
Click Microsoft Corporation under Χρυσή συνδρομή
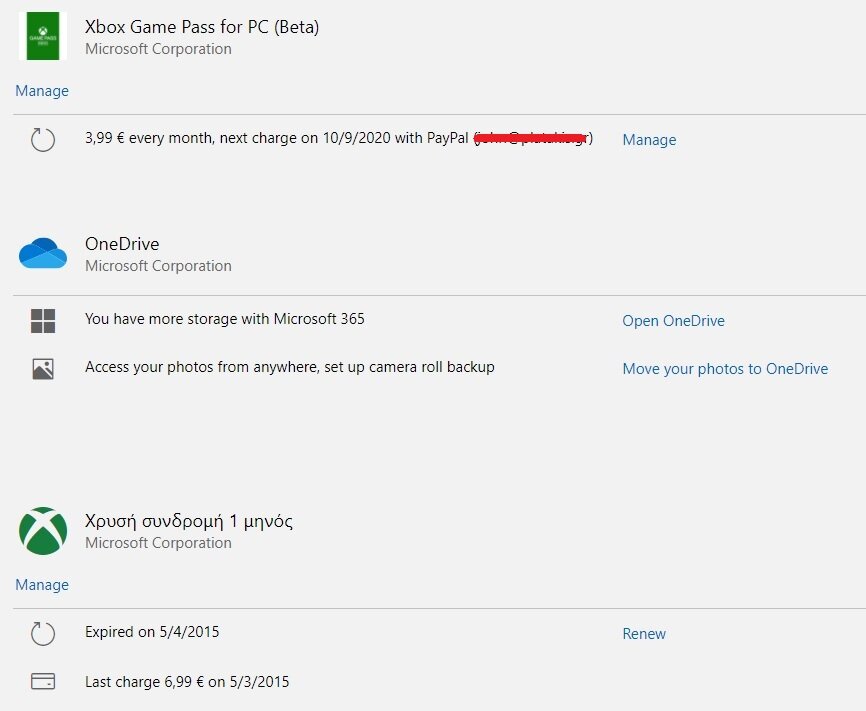pos(159,543)
